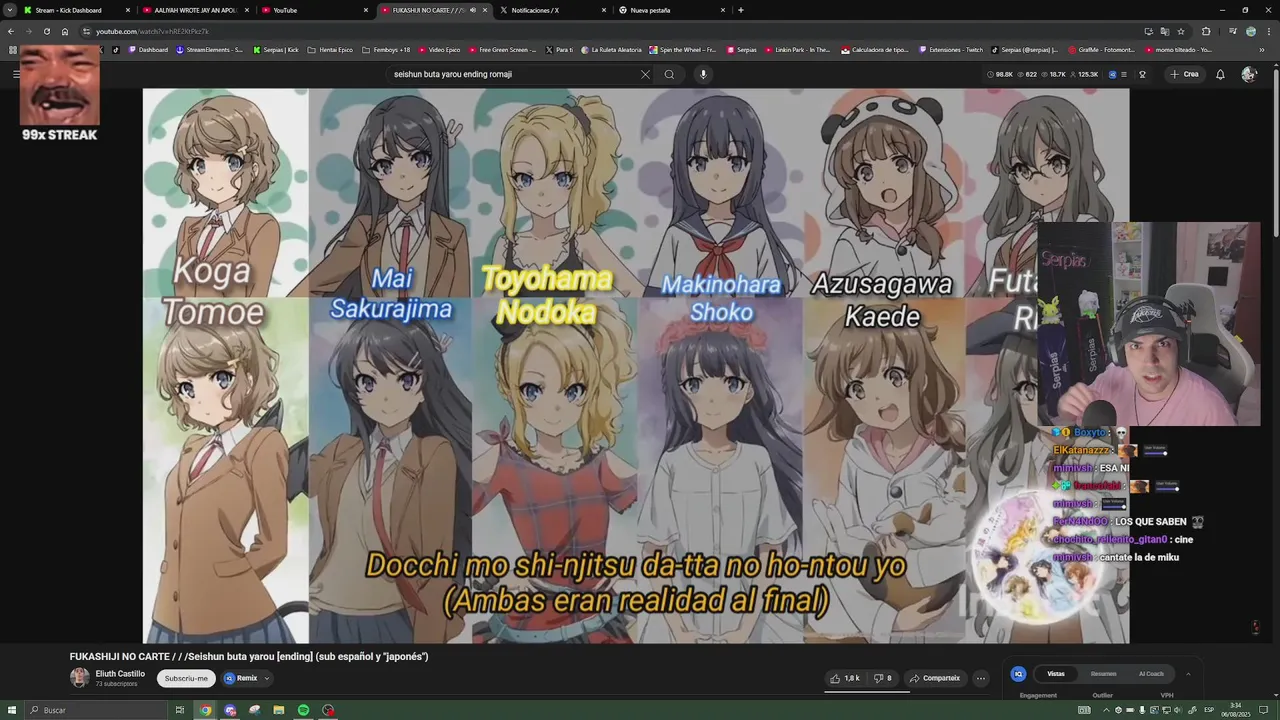Select the AI Coach tab in vidIQ

point(1151,674)
